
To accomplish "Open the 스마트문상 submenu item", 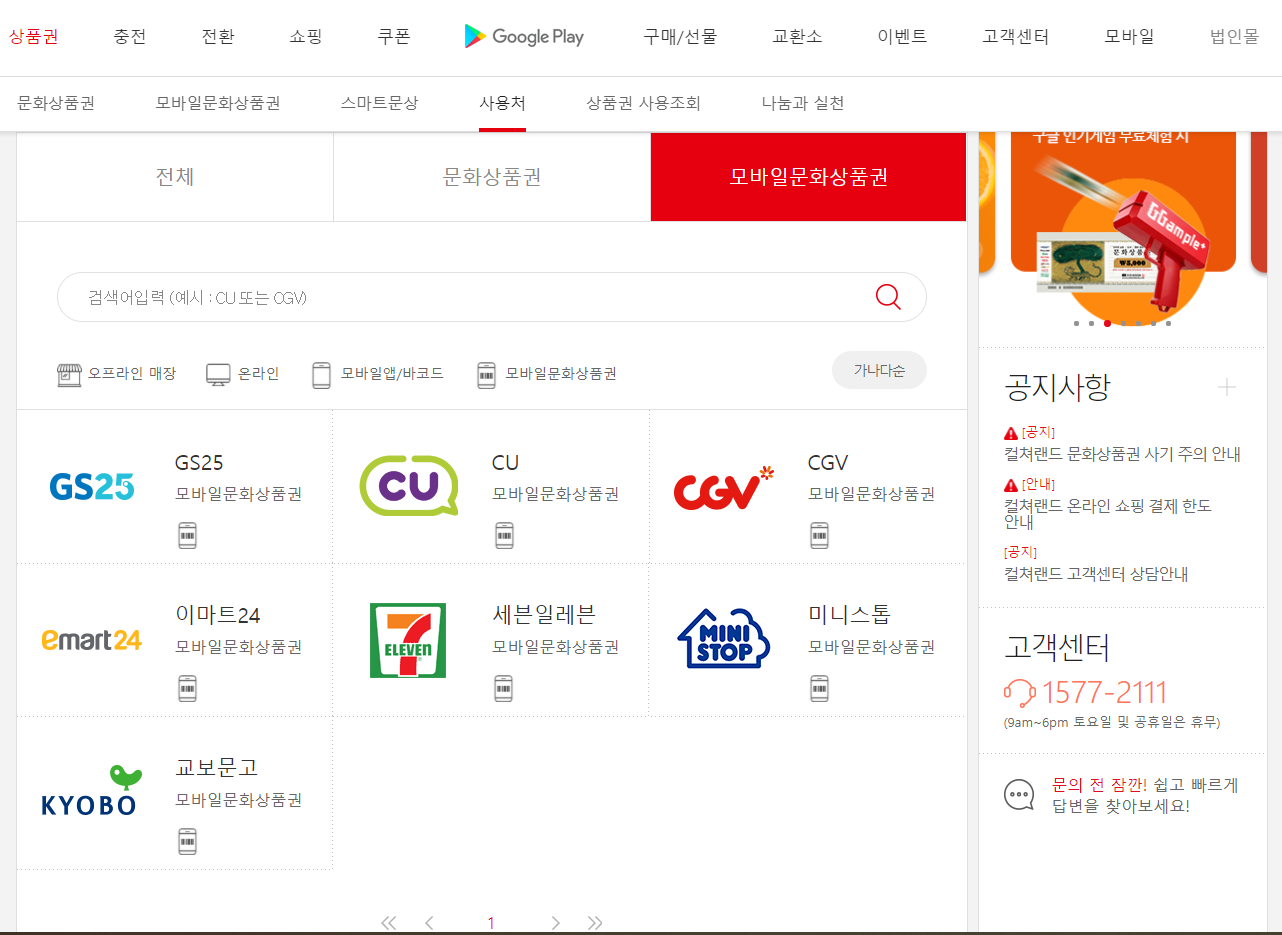I will [x=379, y=103].
